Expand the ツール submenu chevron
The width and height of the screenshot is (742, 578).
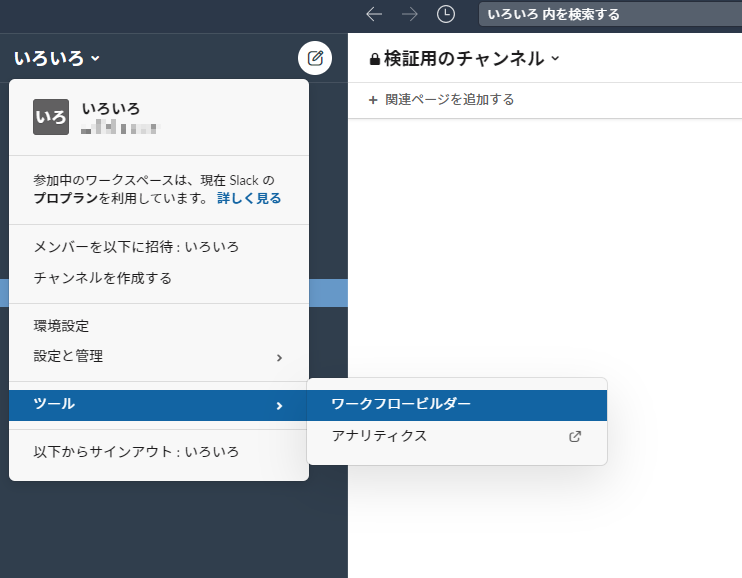(x=279, y=406)
